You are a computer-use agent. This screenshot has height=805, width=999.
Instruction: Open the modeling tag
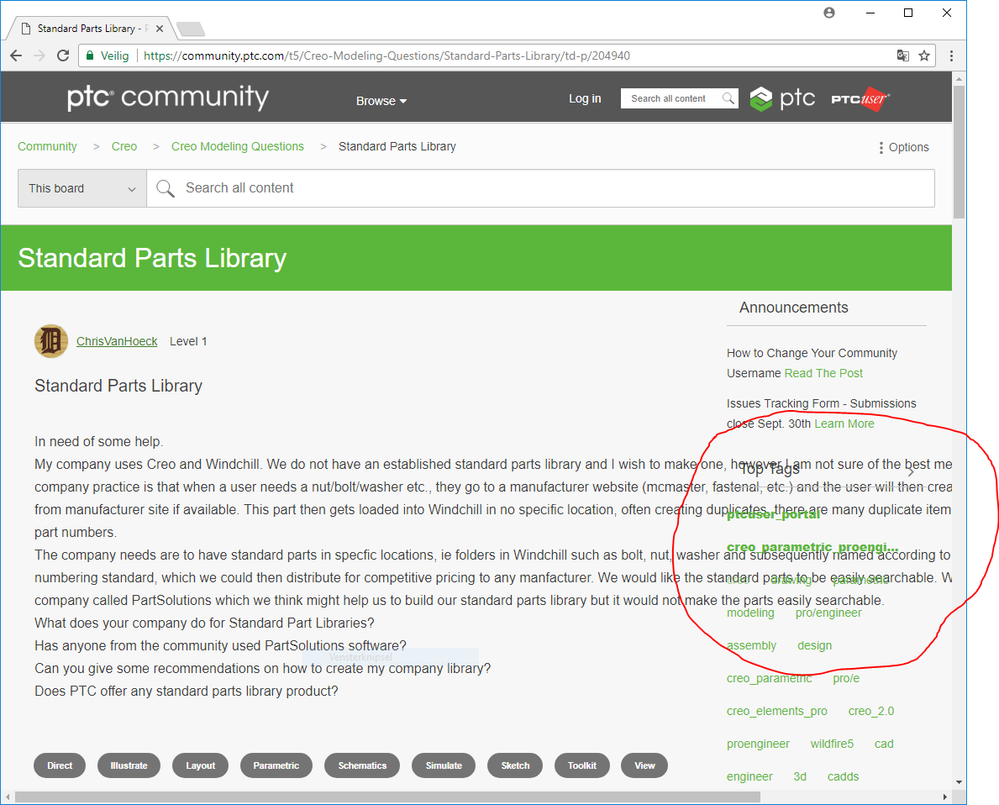[x=751, y=613]
